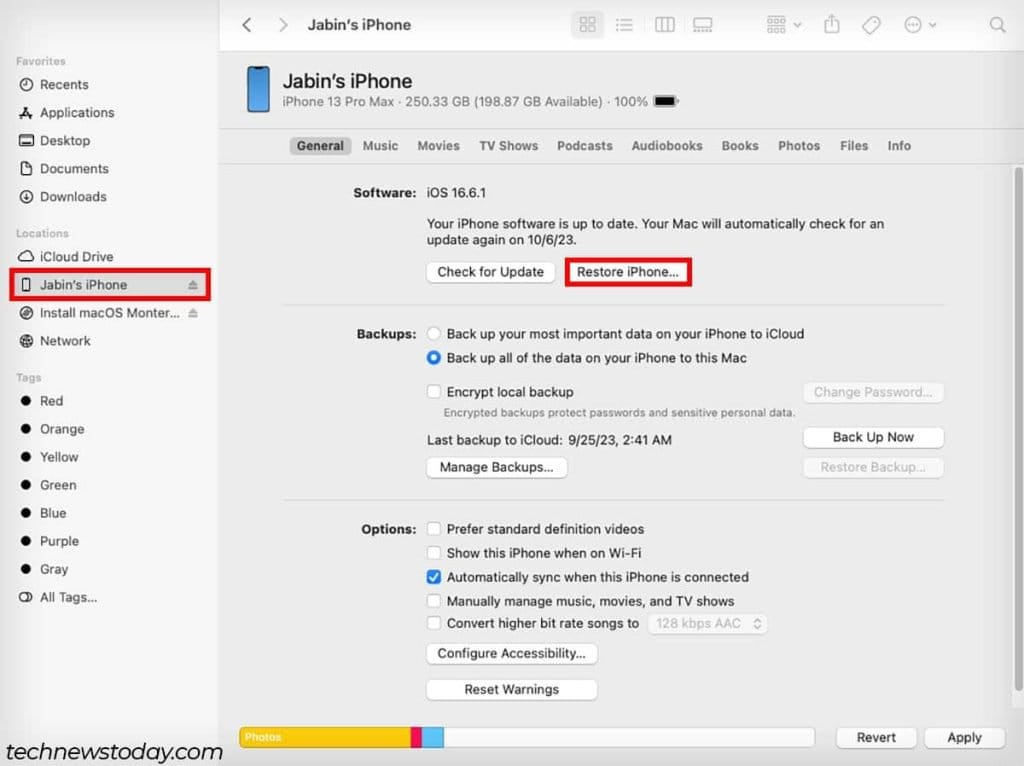
Task: Click the yellow Photos segment in the storage bar
Action: click(320, 737)
